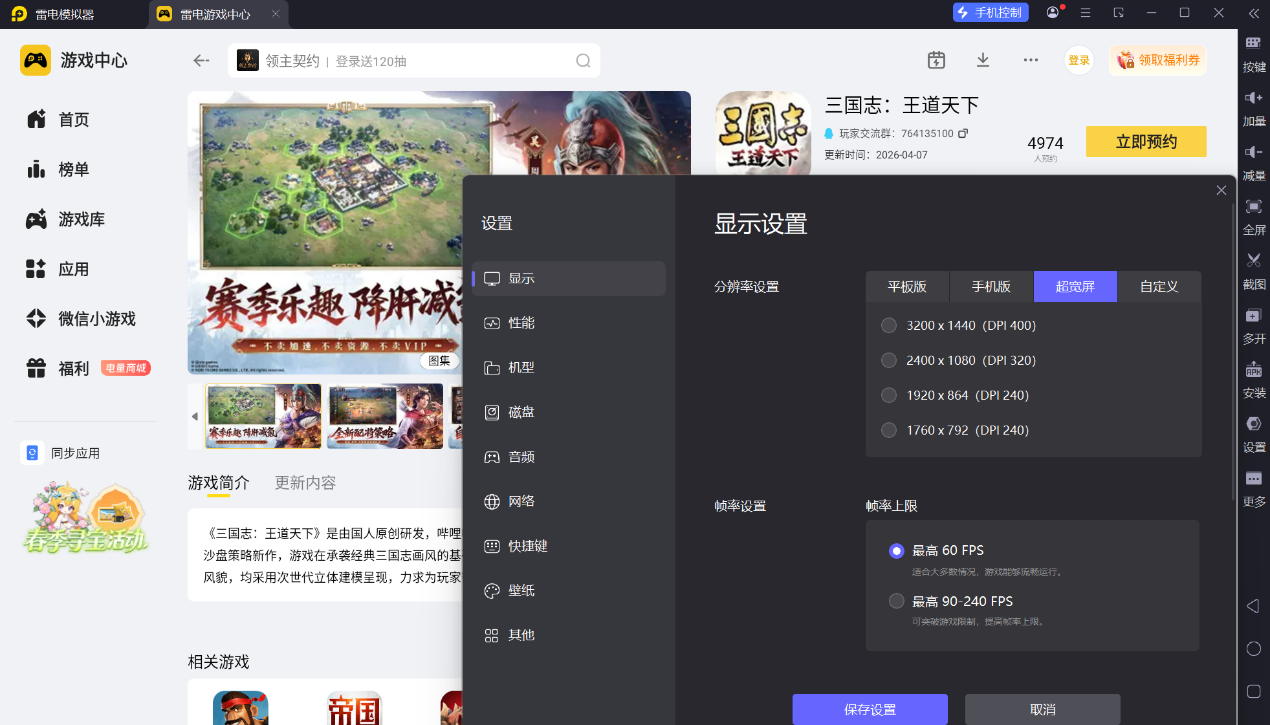The width and height of the screenshot is (1270, 725).
Task: Select the second game screenshot thumbnail
Action: (385, 416)
